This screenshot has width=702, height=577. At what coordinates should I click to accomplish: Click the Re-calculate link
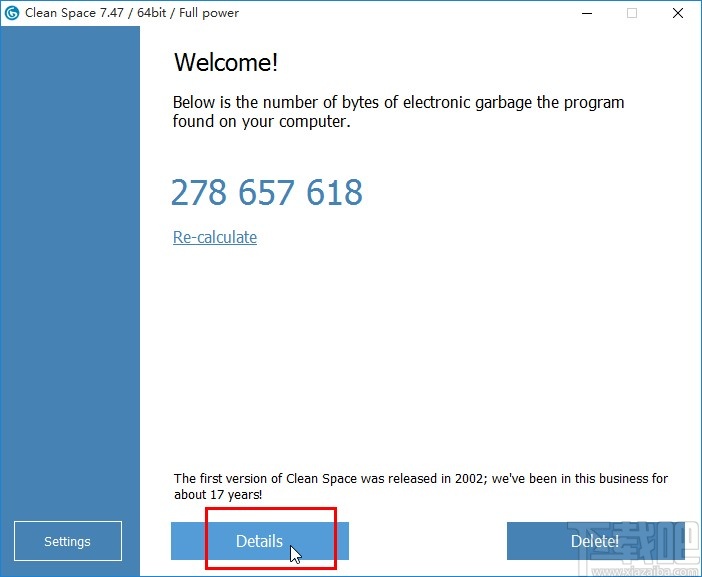(x=215, y=237)
